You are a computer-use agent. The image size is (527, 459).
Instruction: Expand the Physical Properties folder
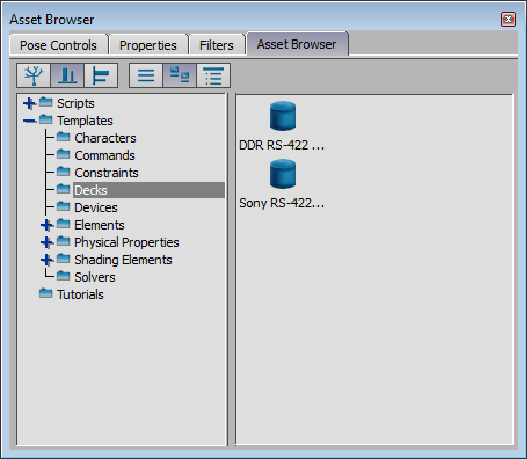tap(47, 242)
